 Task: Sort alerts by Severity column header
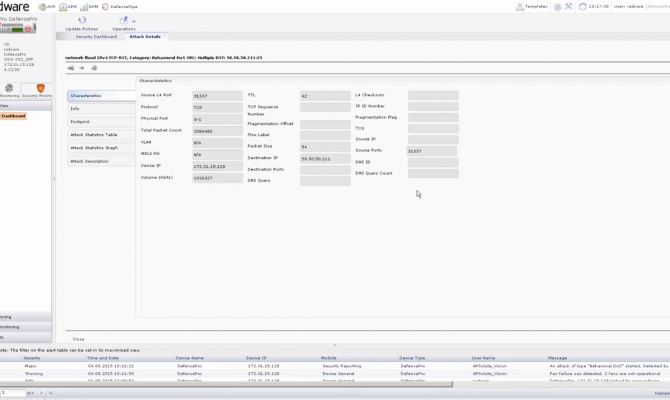pos(32,357)
